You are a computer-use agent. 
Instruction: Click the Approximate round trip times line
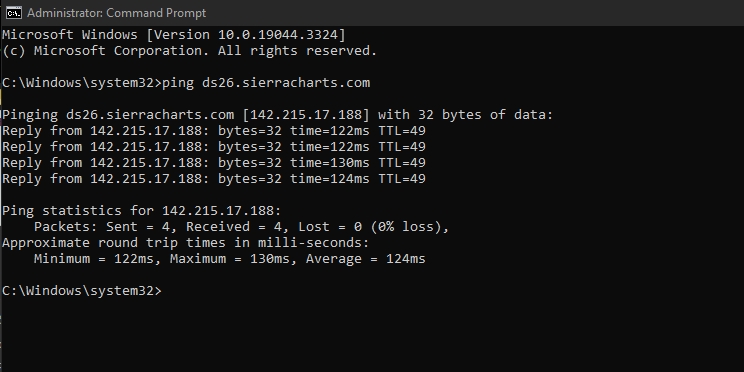186,243
